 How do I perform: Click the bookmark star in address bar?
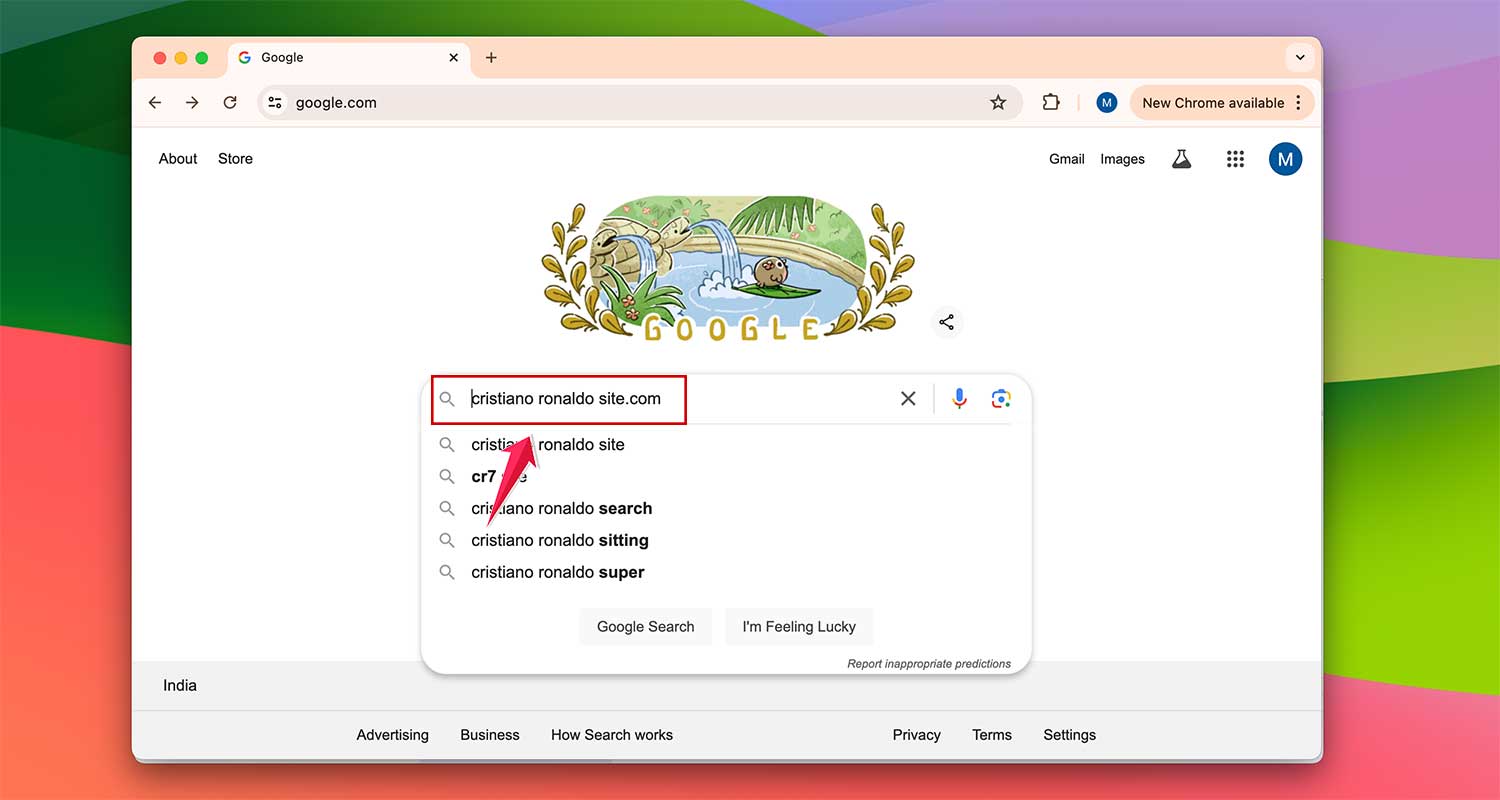pos(997,102)
